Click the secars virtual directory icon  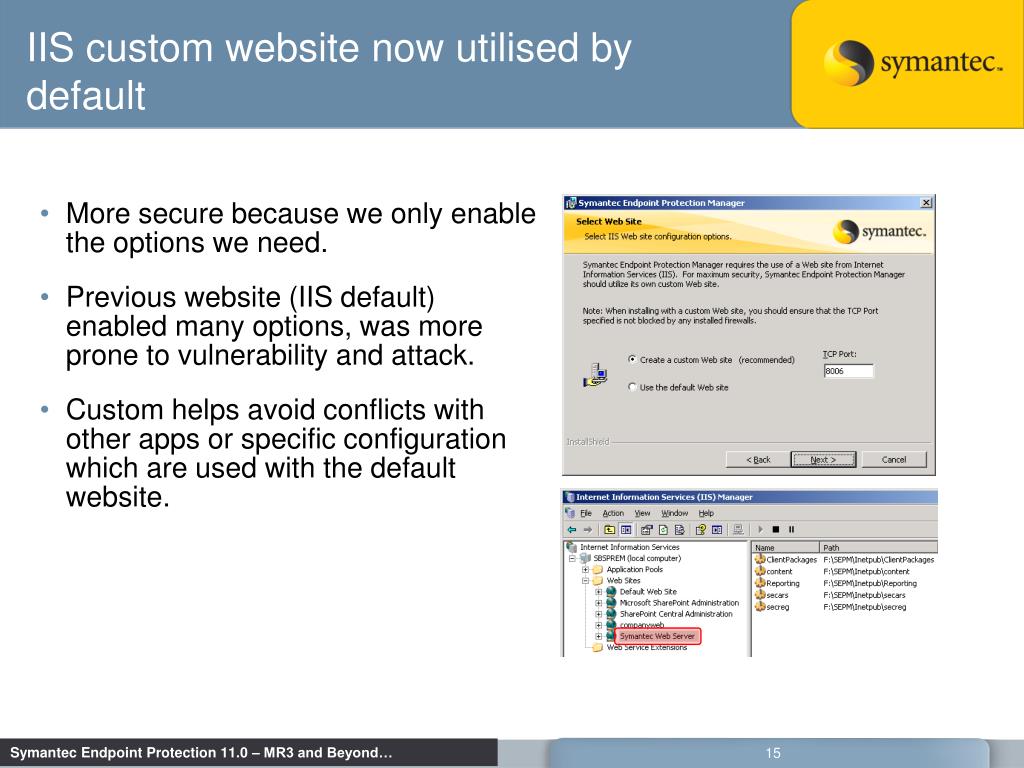760,594
